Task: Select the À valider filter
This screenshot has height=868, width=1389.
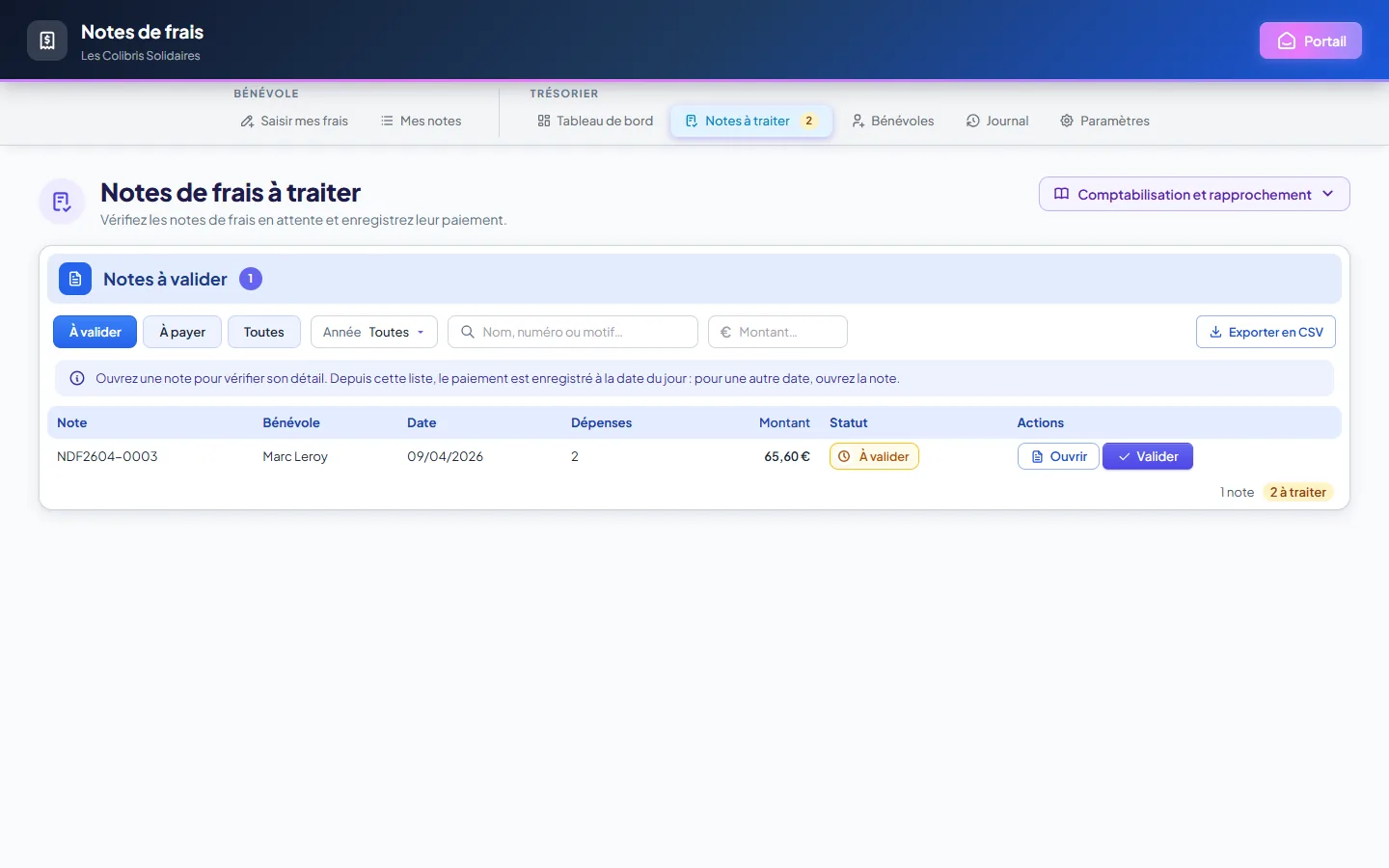Action: click(x=95, y=332)
